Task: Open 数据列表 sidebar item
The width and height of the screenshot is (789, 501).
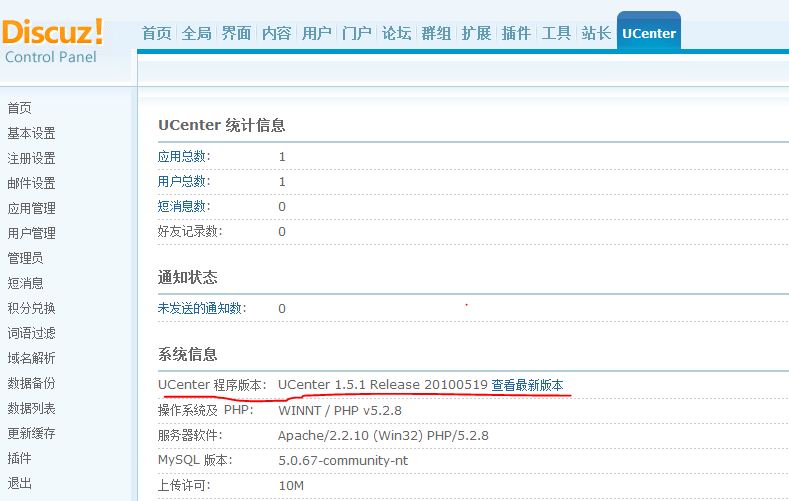Action: point(31,408)
